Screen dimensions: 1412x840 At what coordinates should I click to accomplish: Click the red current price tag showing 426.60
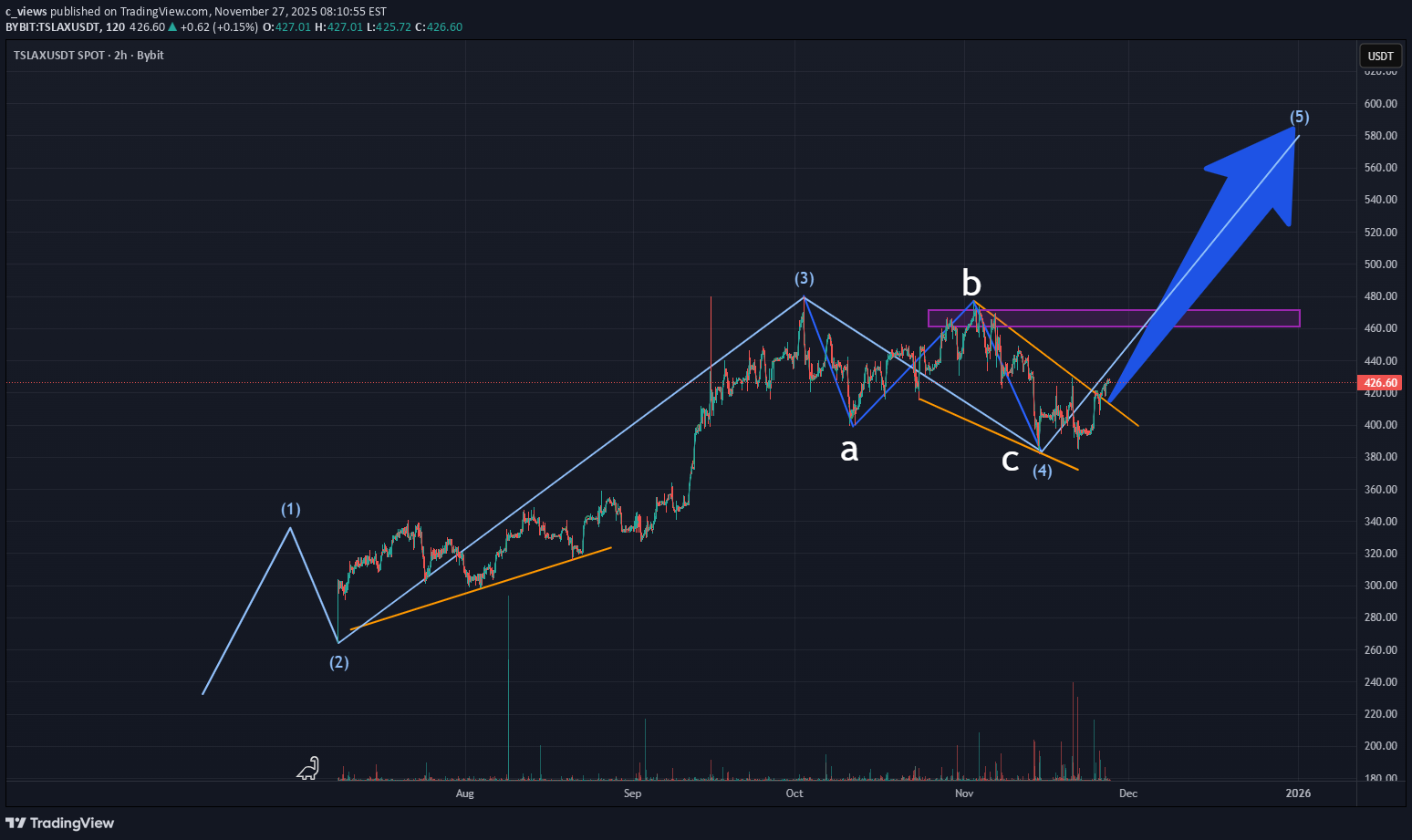tap(1379, 382)
